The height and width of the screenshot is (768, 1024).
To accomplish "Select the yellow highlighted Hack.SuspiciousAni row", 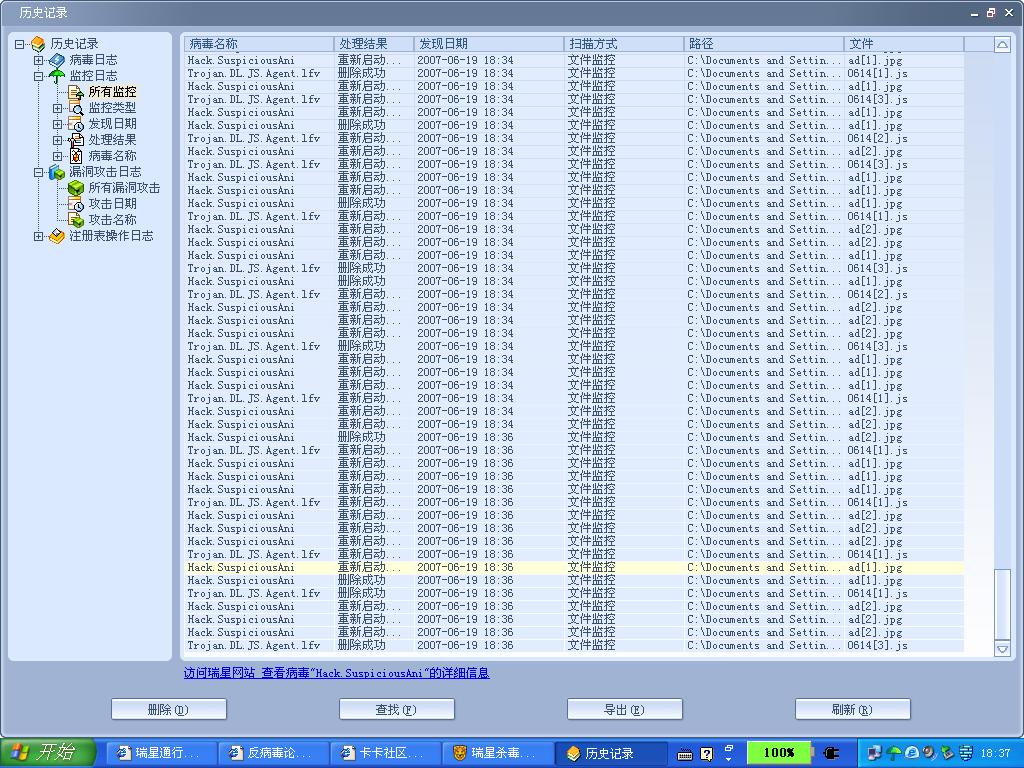I will (574, 568).
